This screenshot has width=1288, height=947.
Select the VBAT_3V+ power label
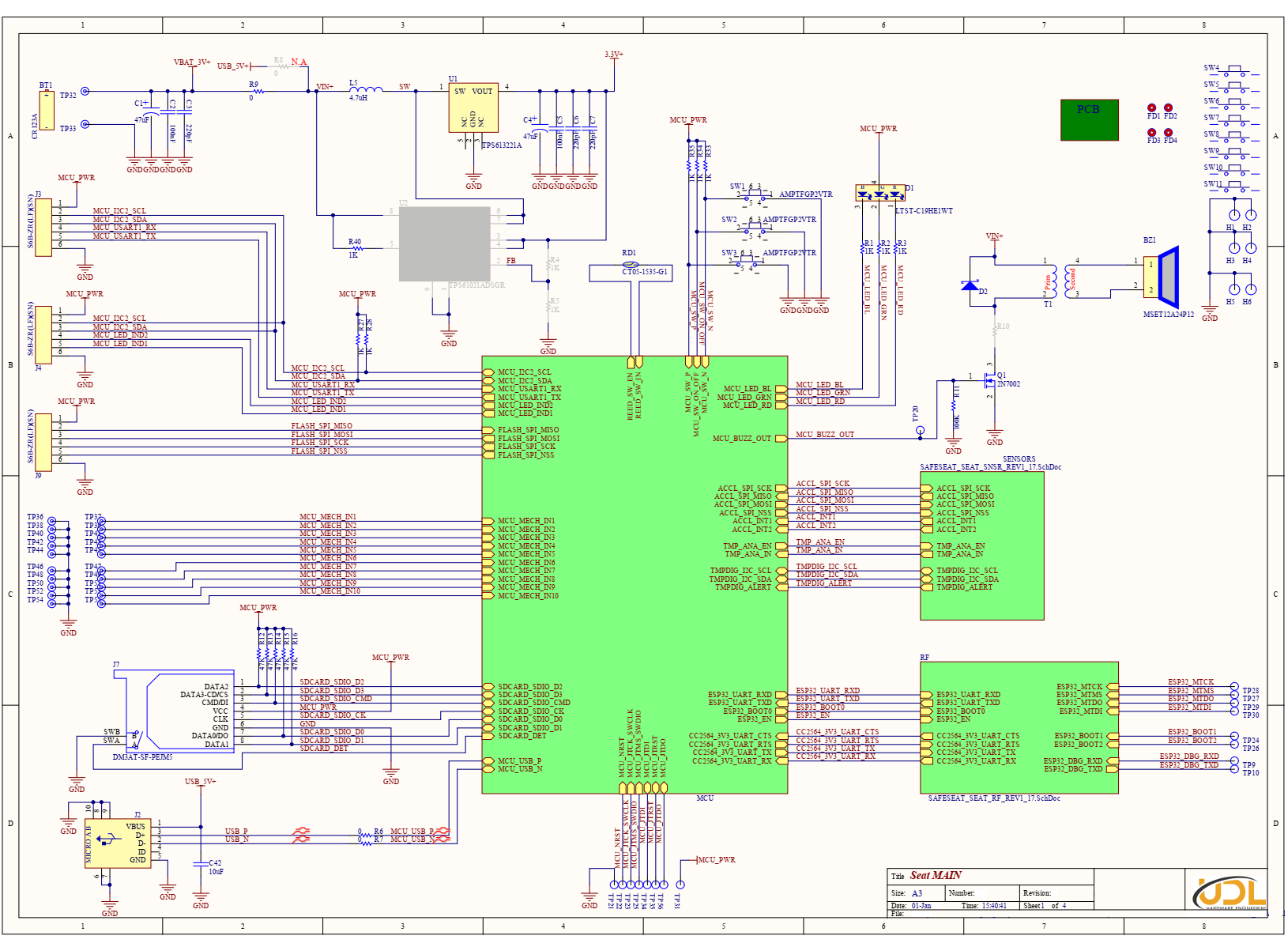pos(192,62)
